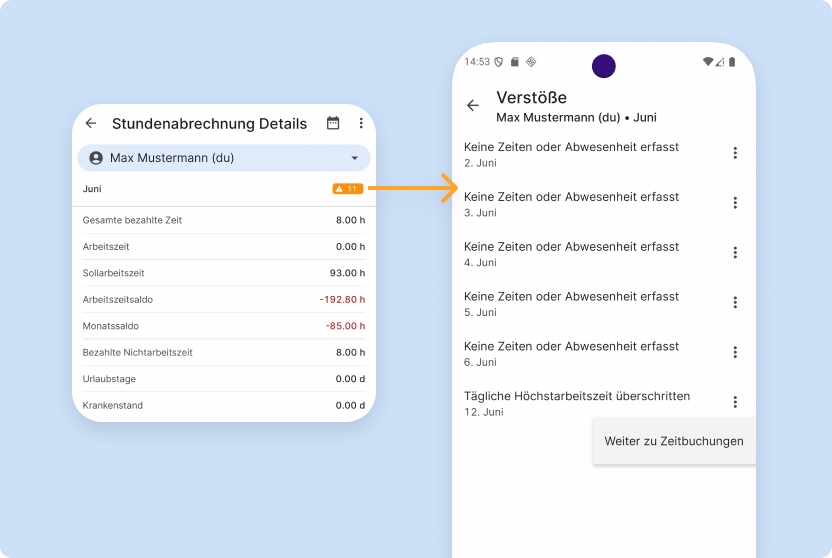Select the Tägliche Höchstarbeitszeit überschritten violation
The width and height of the screenshot is (832, 558).
(x=577, y=402)
